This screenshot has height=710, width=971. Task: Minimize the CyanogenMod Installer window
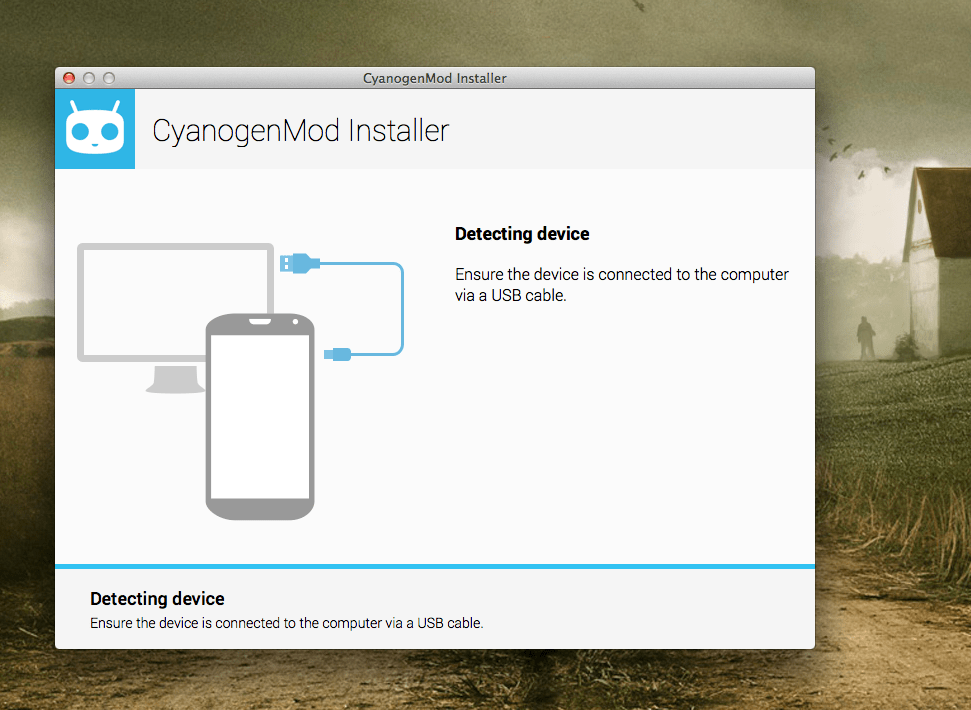point(89,78)
